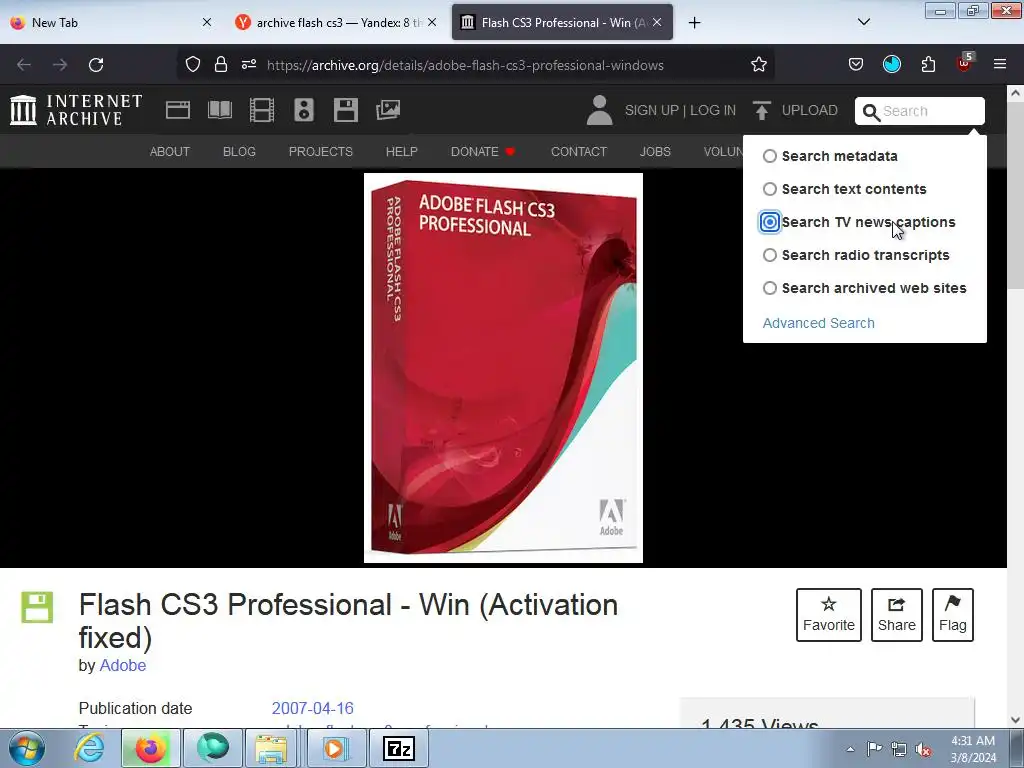Open the Adobe creator link
Screen dimensions: 1024x768
(x=123, y=665)
